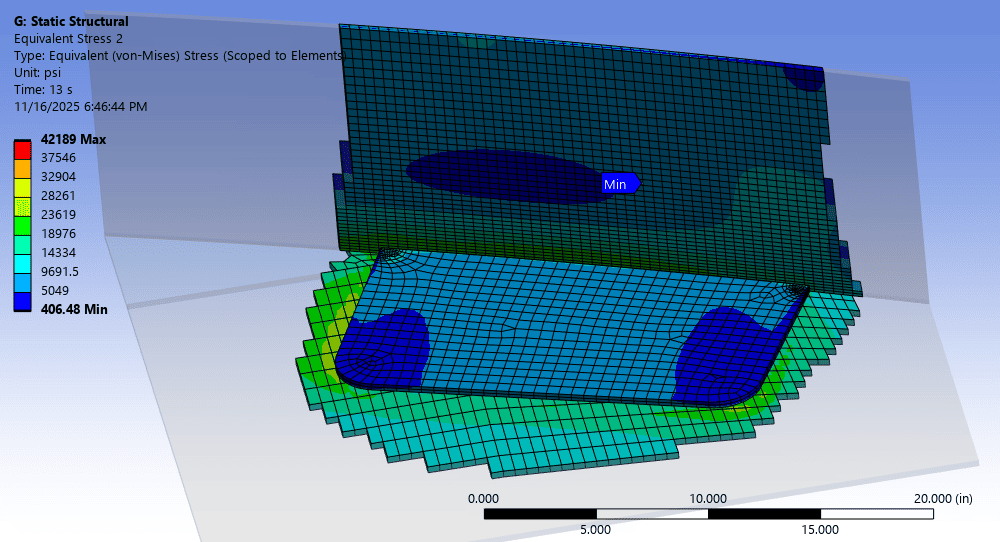Click the 5.000 label under scale ruler
Image resolution: width=1000 pixels, height=542 pixels.
[x=596, y=530]
